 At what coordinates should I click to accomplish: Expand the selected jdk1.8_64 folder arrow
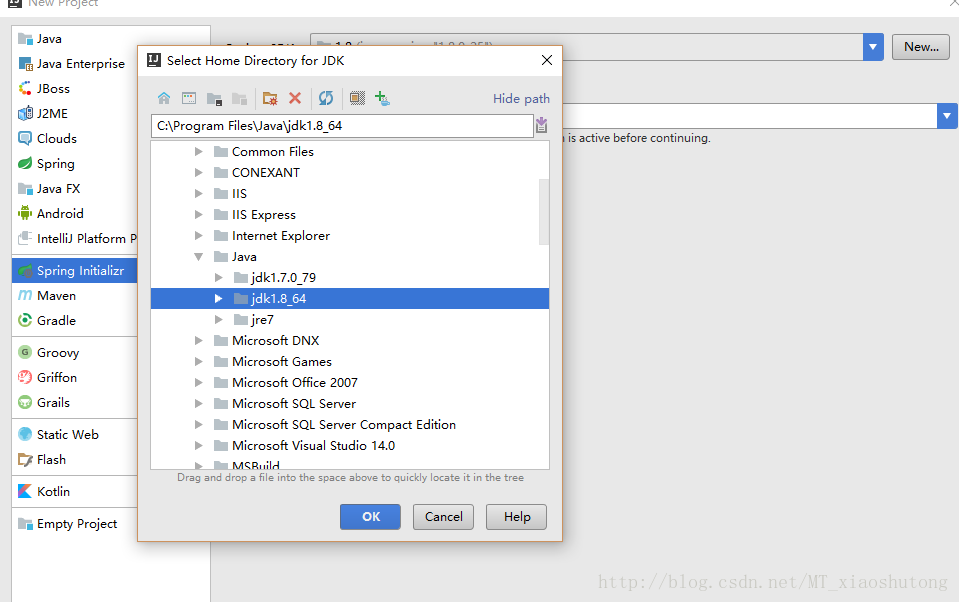tap(218, 299)
